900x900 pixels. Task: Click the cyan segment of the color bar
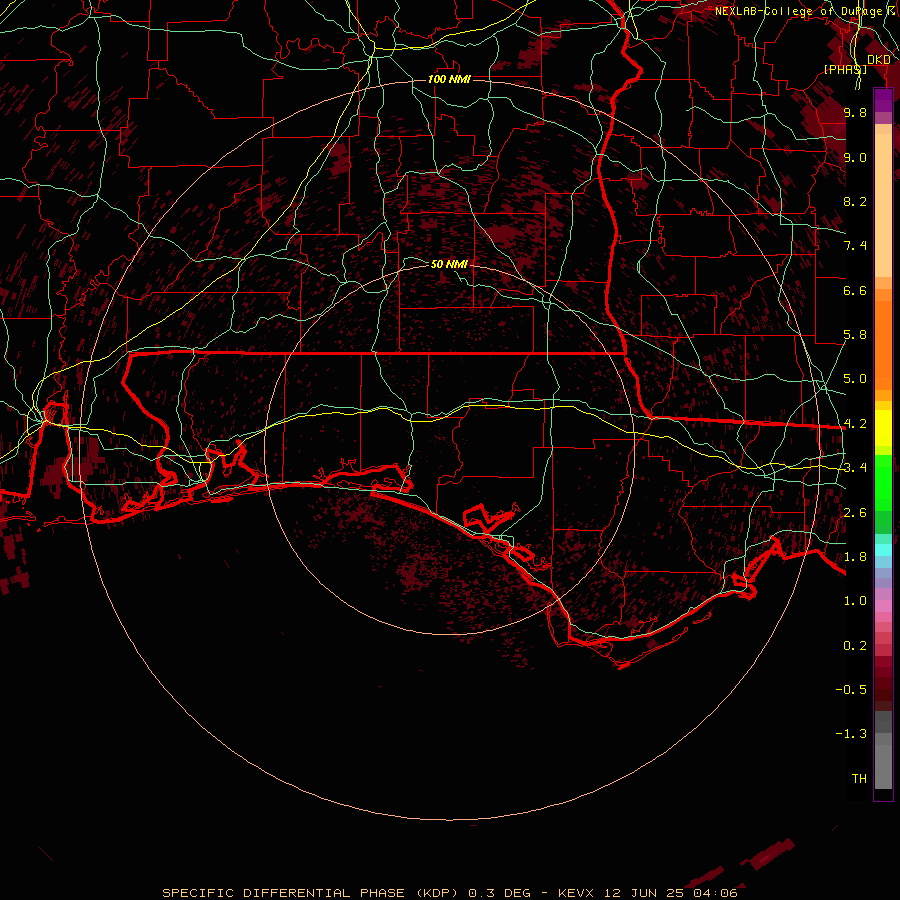(883, 550)
